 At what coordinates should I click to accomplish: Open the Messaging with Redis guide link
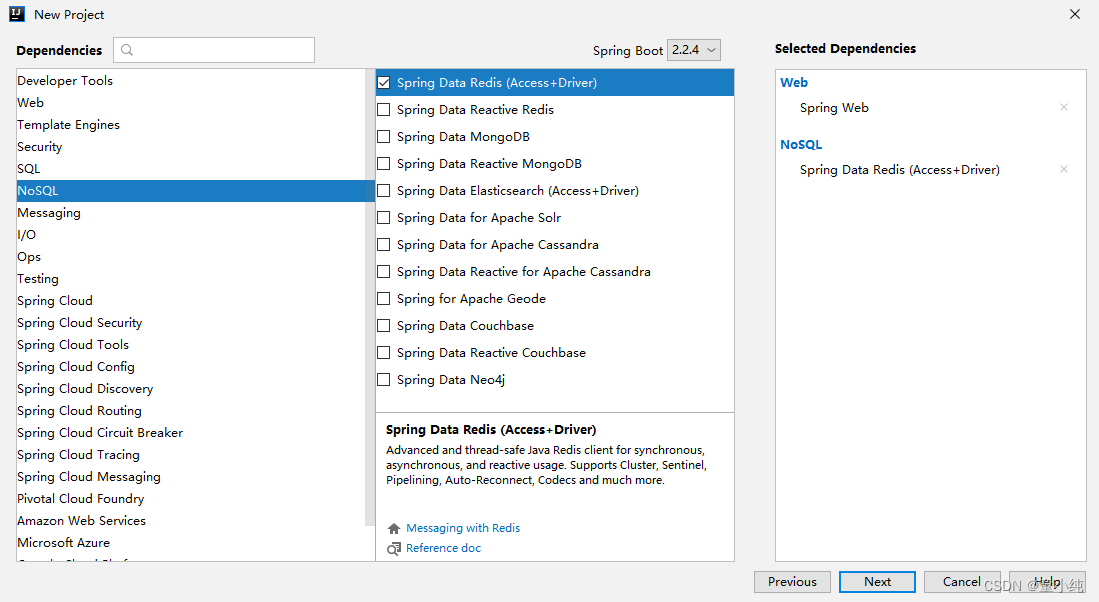(x=463, y=528)
